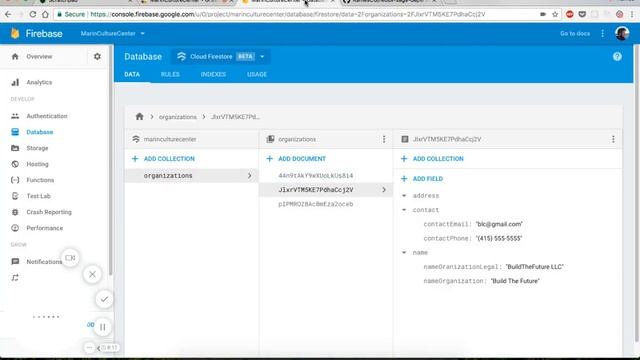640x360 pixels.
Task: Click ADD FIELD button
Action: 422,178
